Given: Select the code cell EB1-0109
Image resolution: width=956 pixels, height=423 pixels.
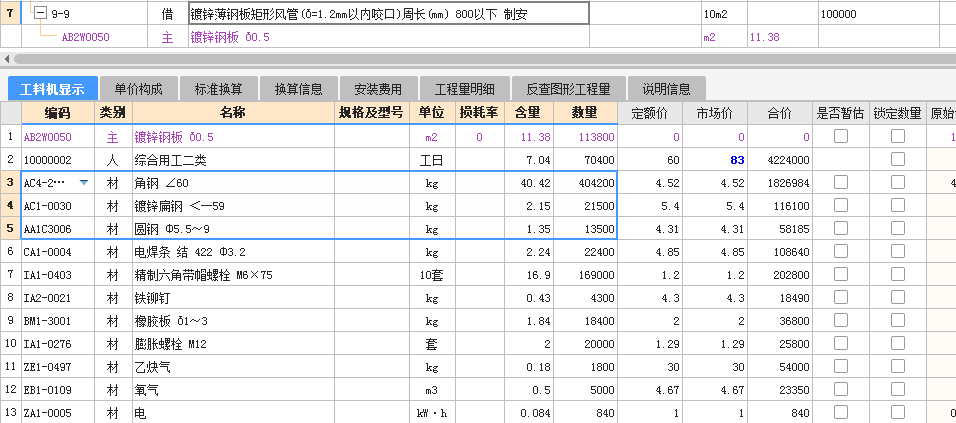Looking at the screenshot, I should 57,389.
